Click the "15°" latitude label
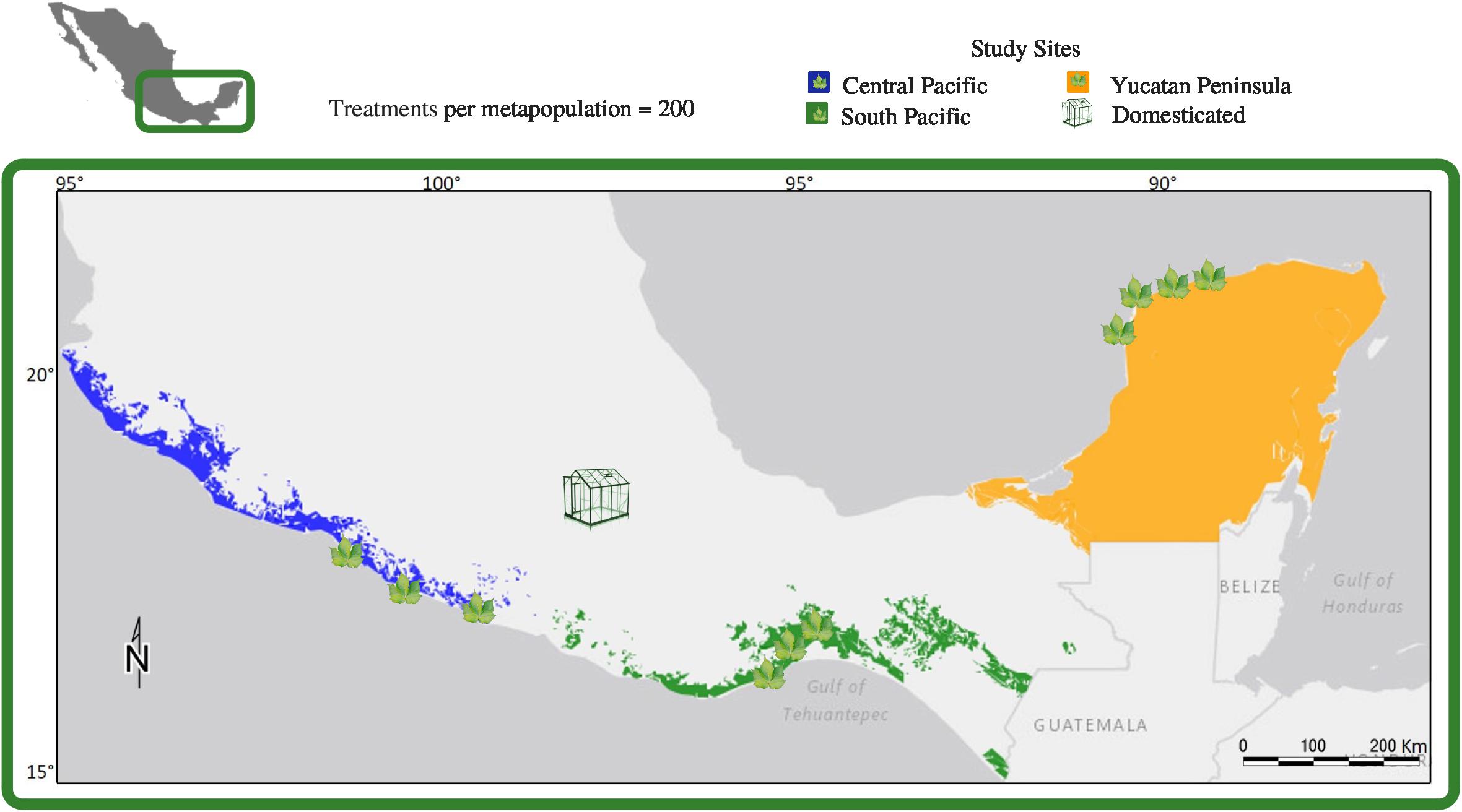 tap(40, 772)
